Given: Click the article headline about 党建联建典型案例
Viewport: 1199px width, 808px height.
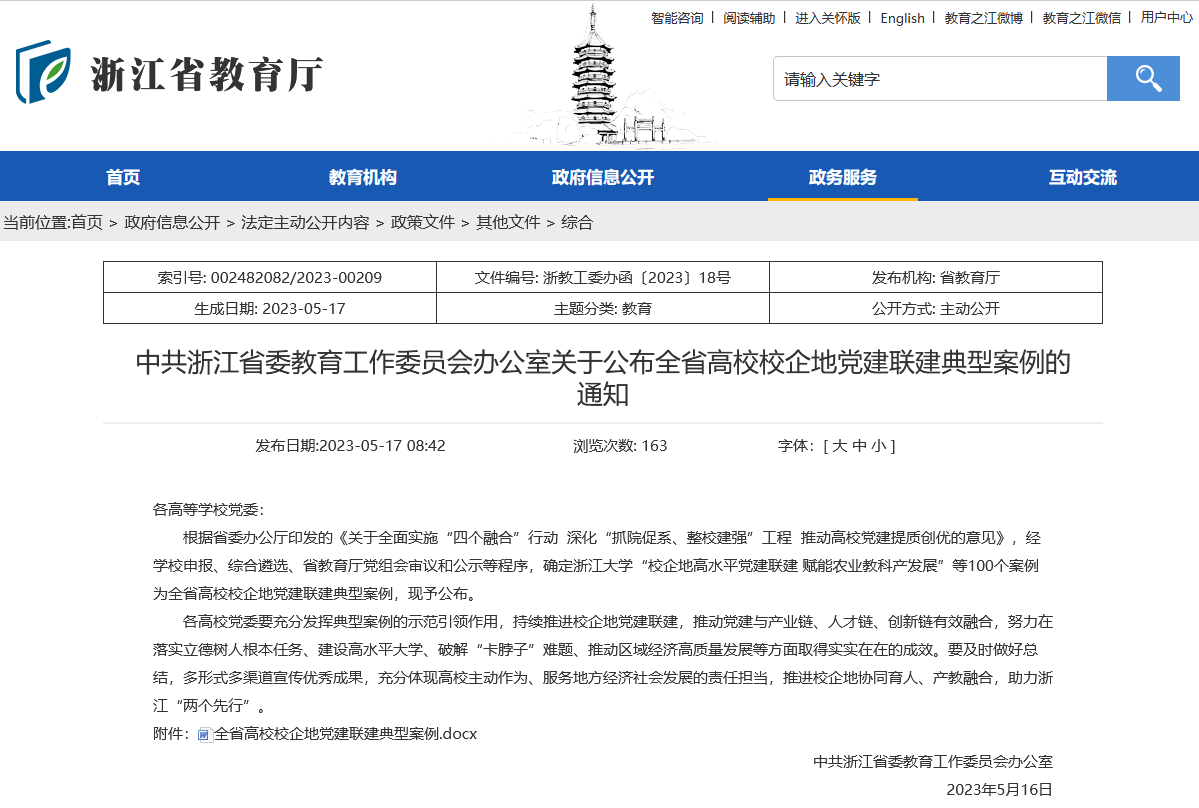Looking at the screenshot, I should click(x=603, y=378).
